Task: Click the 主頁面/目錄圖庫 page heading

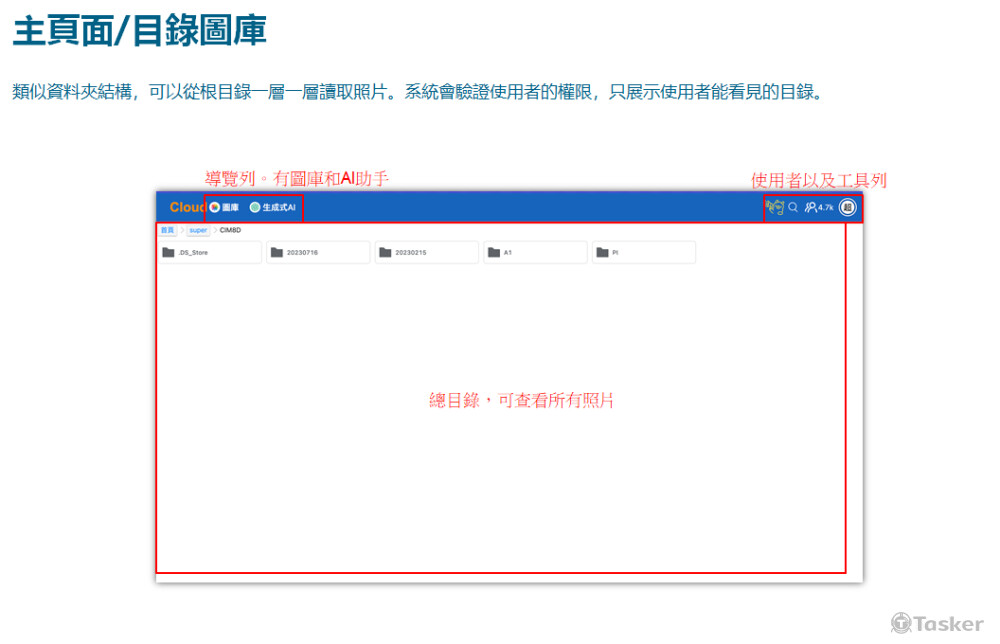Action: pos(139,31)
